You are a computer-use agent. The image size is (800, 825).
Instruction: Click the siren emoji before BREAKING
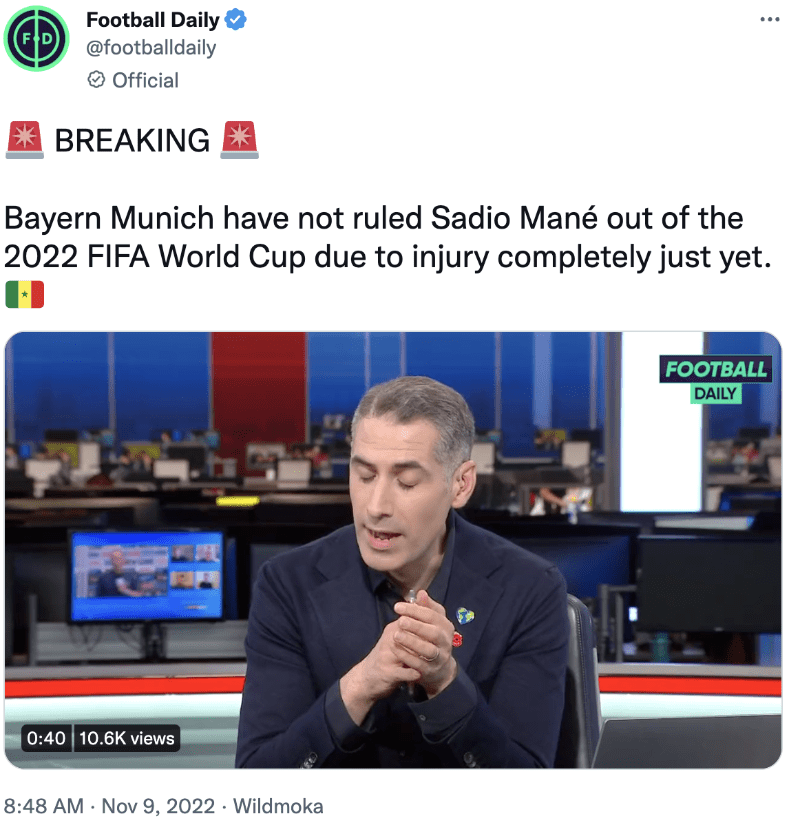(24, 140)
